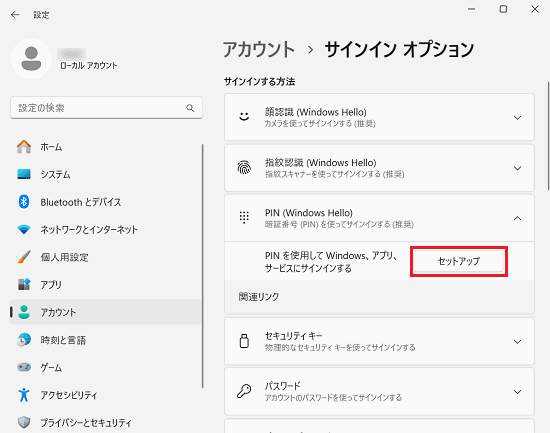Click the セットアップ button
The width and height of the screenshot is (550, 433).
[459, 261]
